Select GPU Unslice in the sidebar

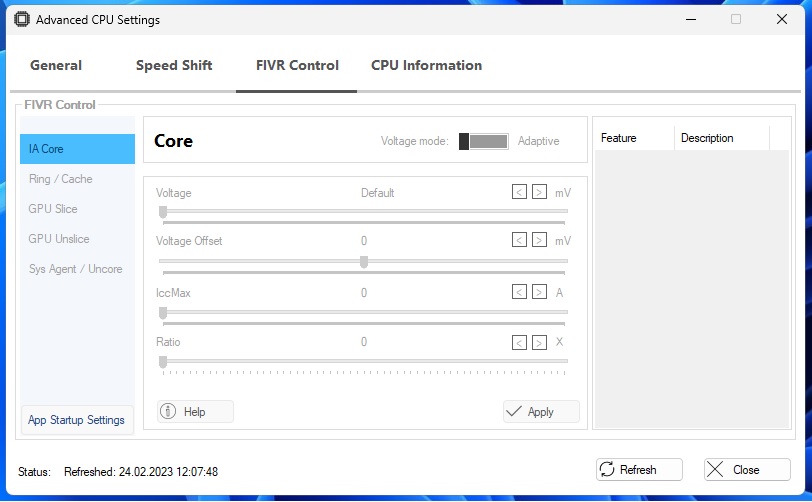77,239
